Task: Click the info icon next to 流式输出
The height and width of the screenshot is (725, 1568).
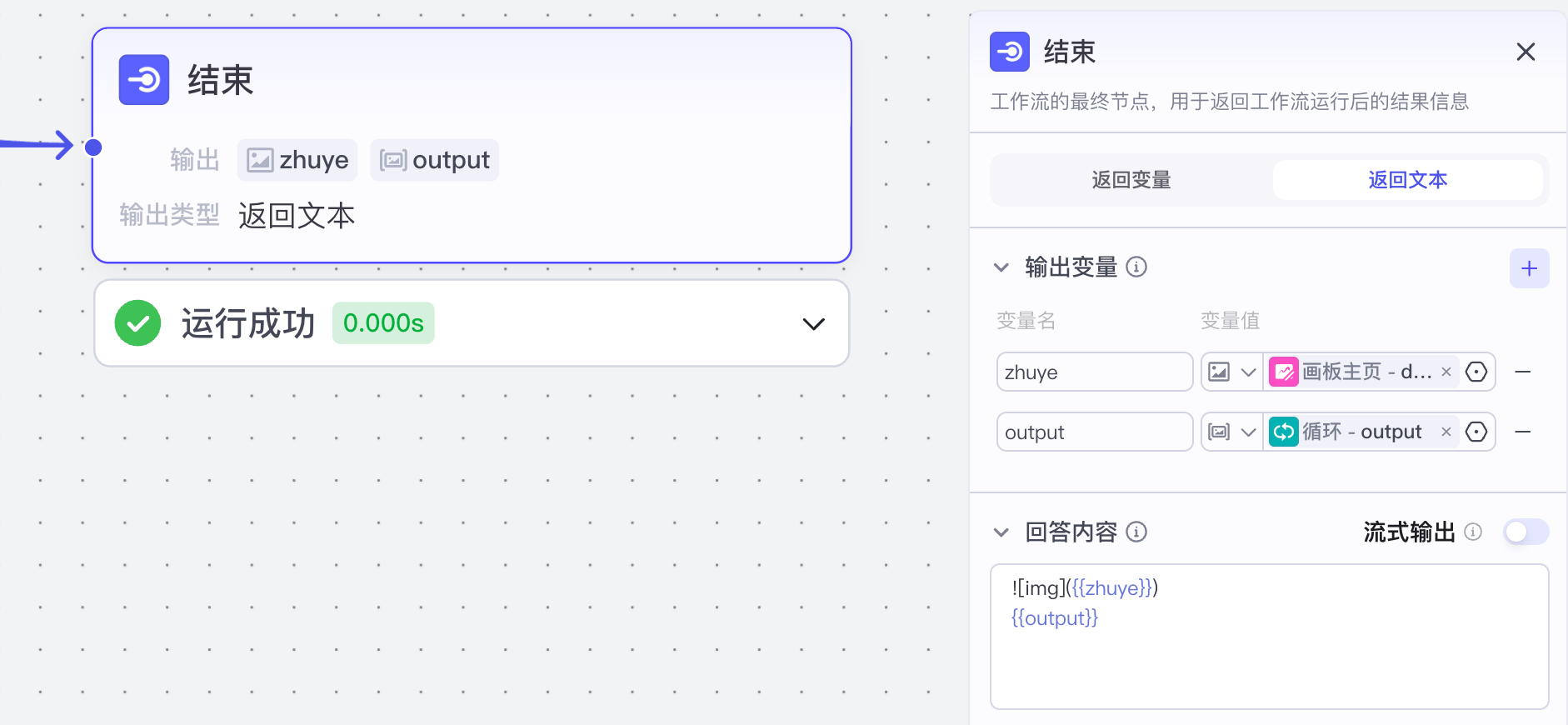Action: tap(1473, 532)
